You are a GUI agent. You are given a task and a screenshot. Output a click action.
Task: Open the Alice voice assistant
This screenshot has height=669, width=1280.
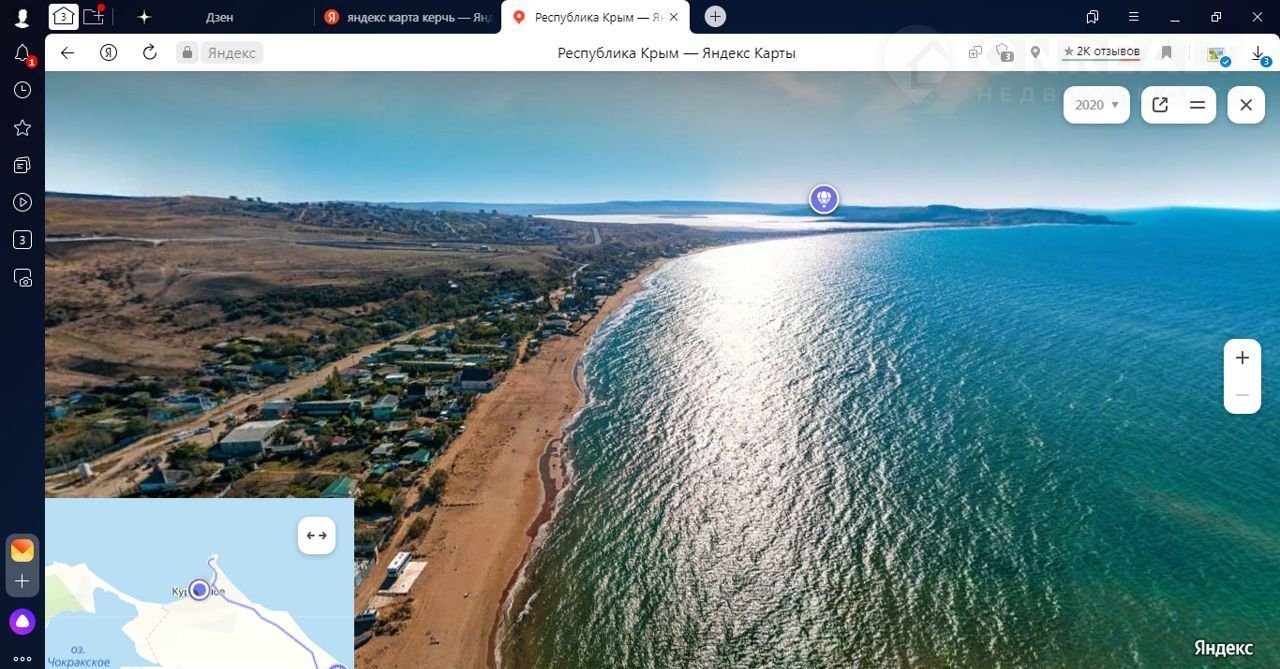coord(22,622)
